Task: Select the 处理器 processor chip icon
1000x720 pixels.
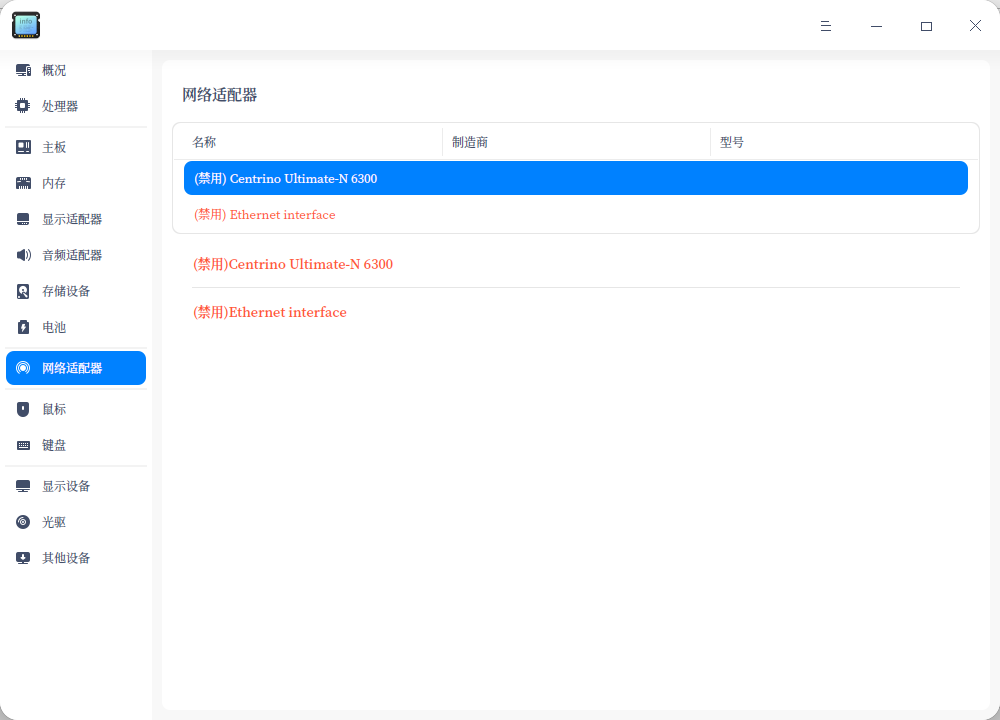Action: click(22, 106)
